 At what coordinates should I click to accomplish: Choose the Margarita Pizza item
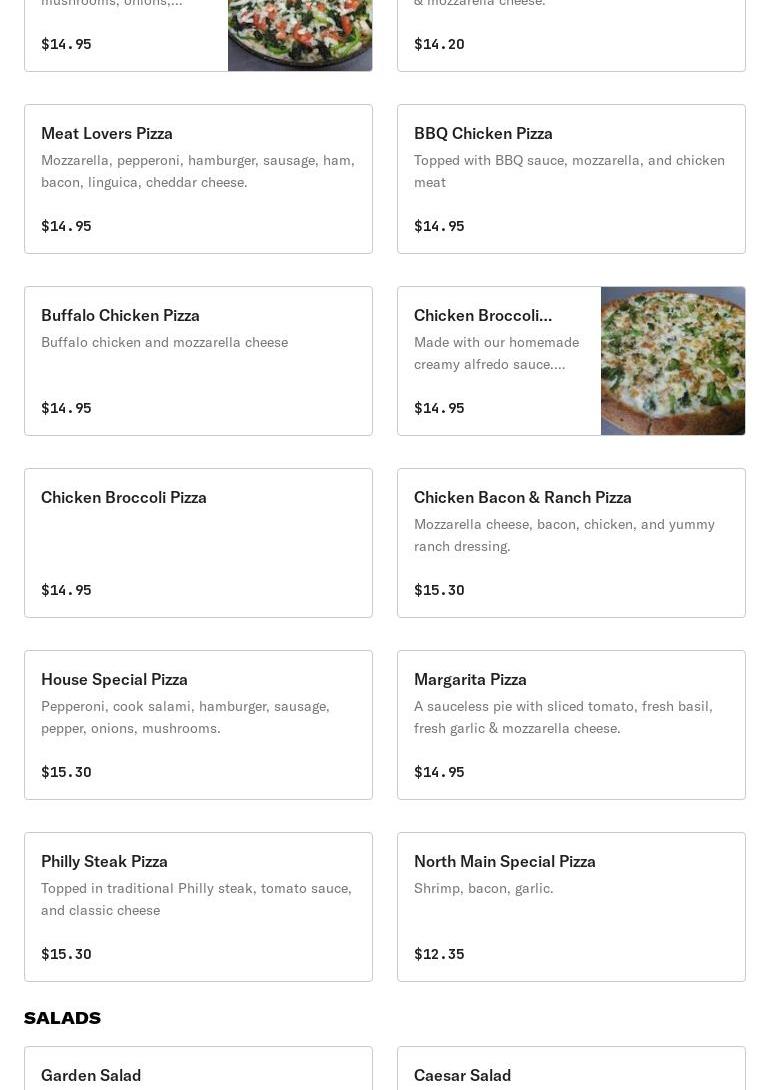click(571, 725)
